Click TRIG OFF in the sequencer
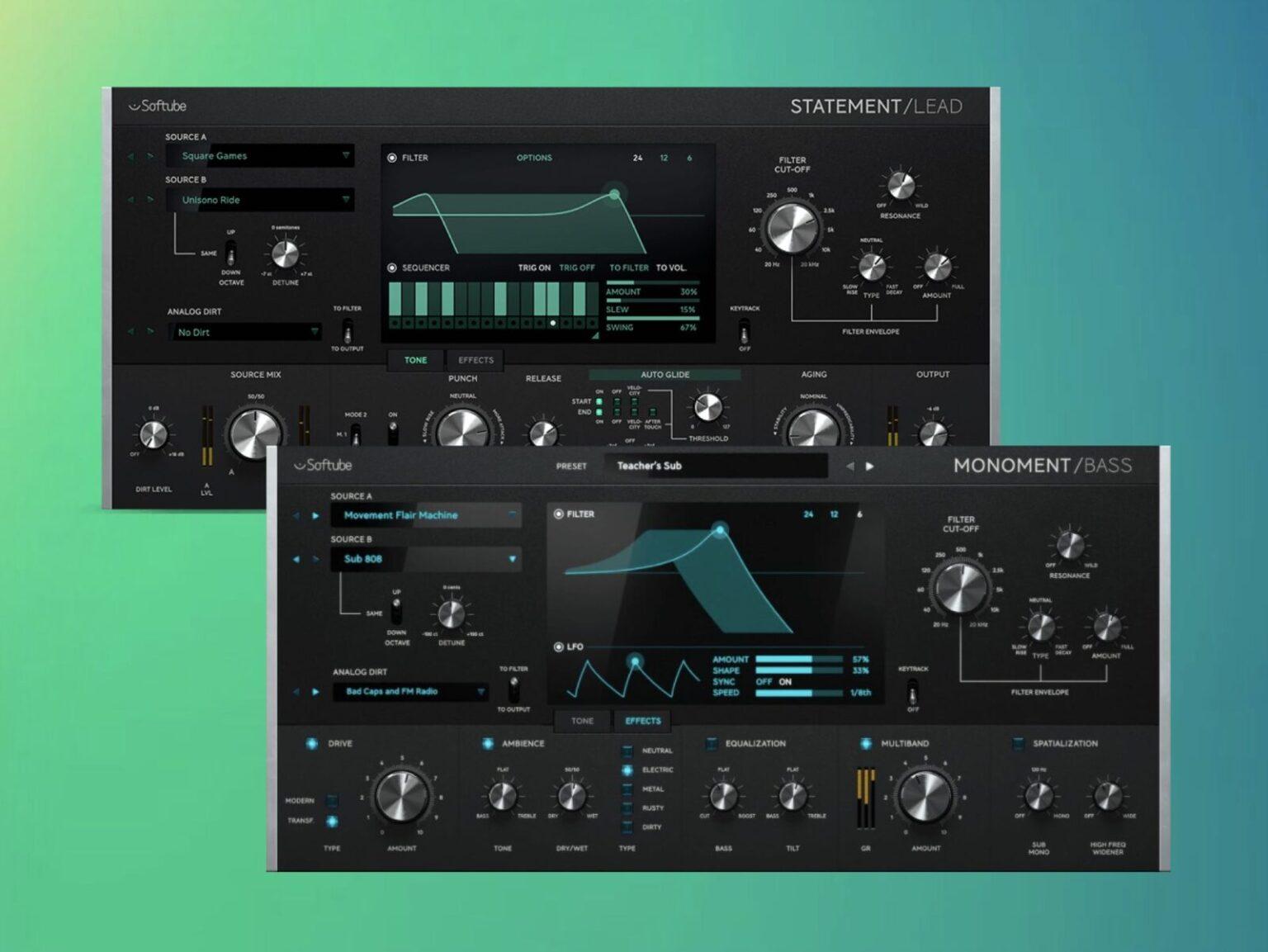This screenshot has width=1268, height=952. [x=576, y=268]
